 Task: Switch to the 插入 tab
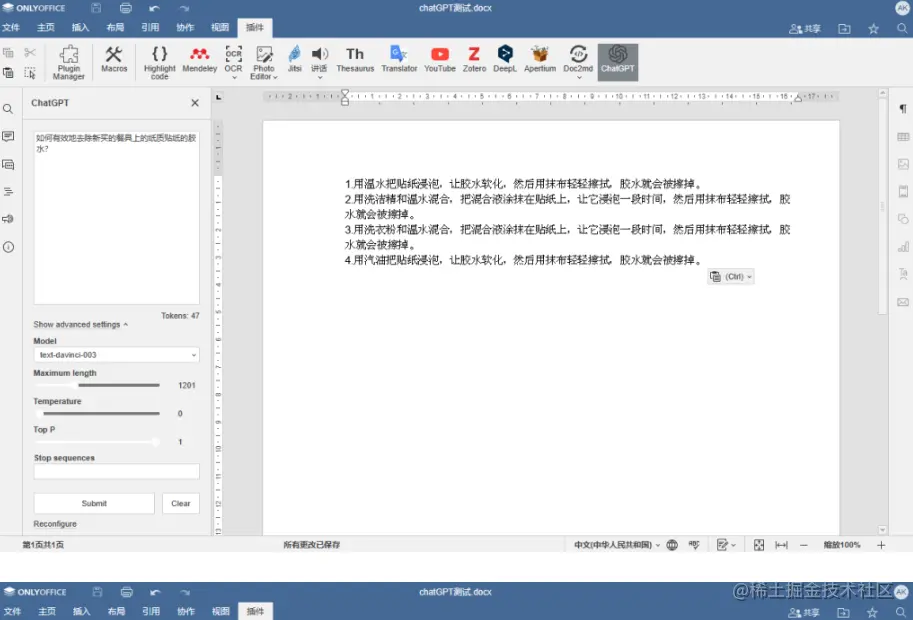[80, 27]
